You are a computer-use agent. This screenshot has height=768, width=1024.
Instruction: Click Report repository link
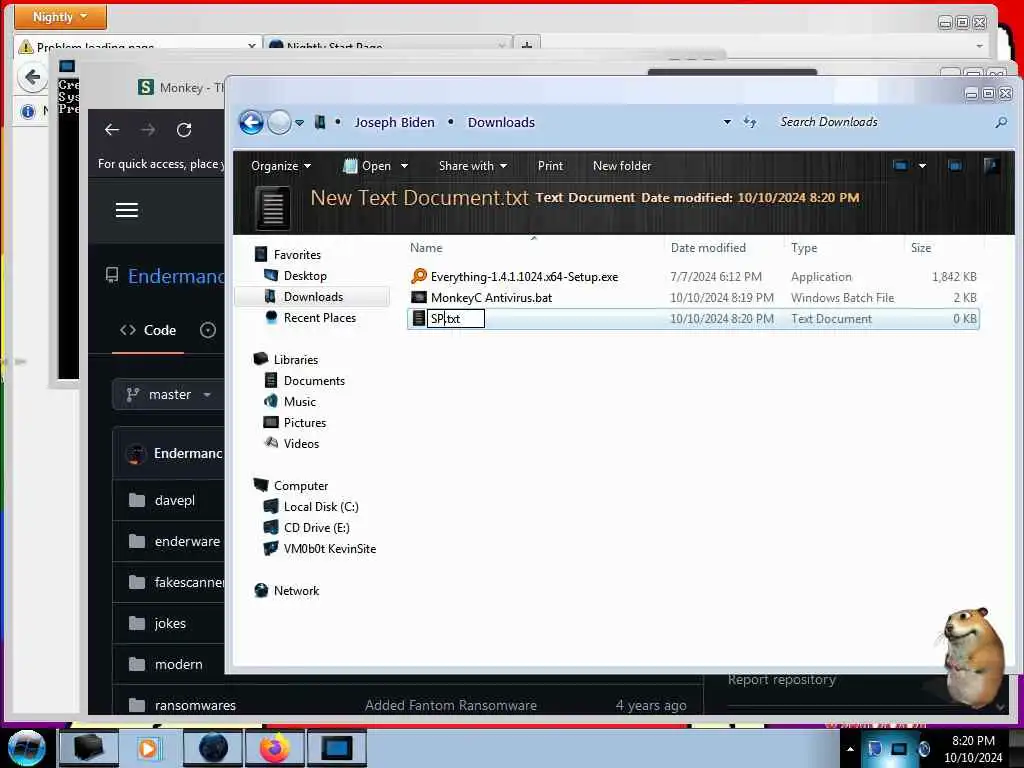click(782, 680)
